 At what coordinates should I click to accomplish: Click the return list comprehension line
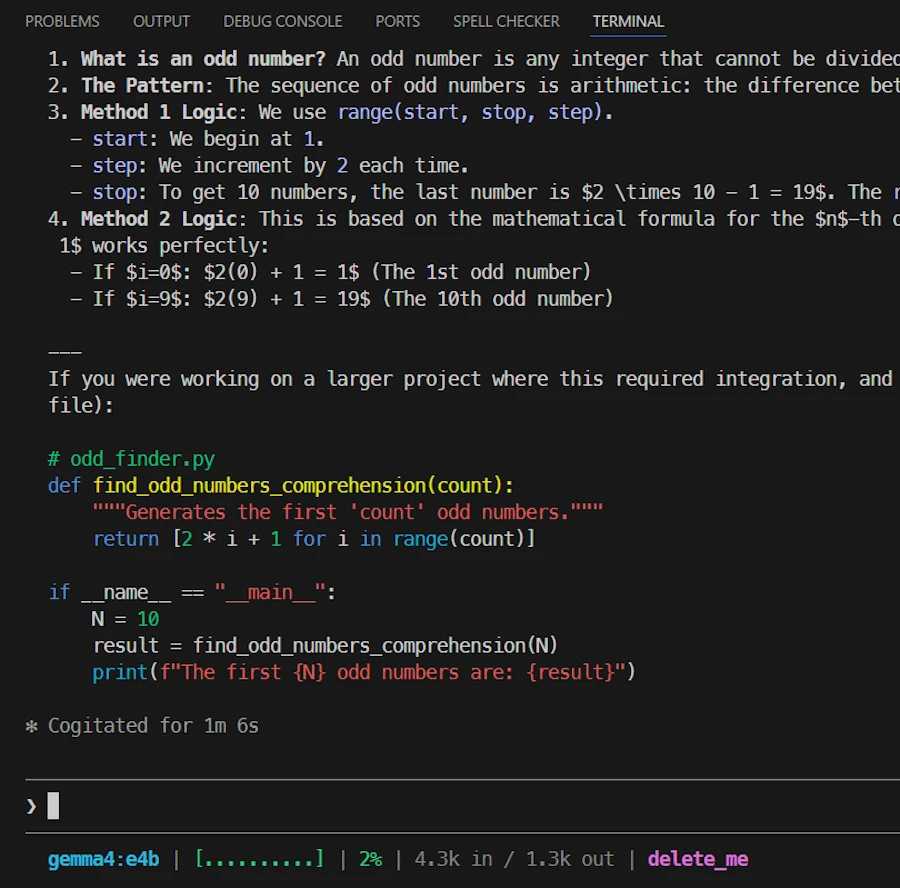[x=314, y=539]
